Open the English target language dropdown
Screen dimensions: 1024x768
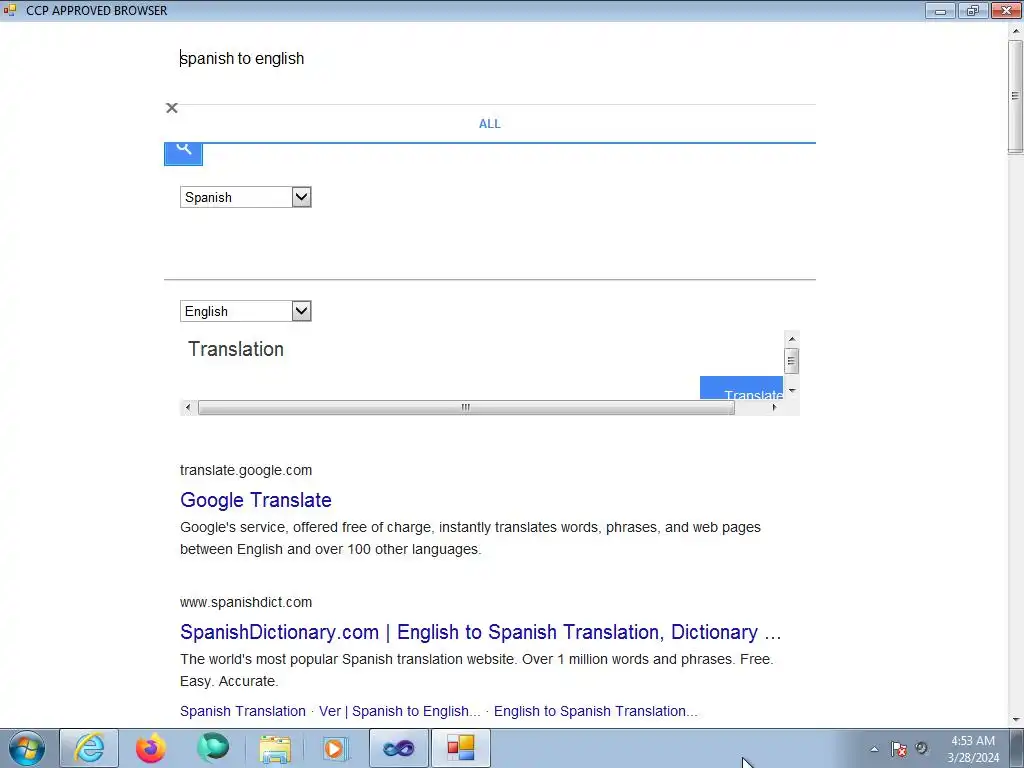pos(246,311)
